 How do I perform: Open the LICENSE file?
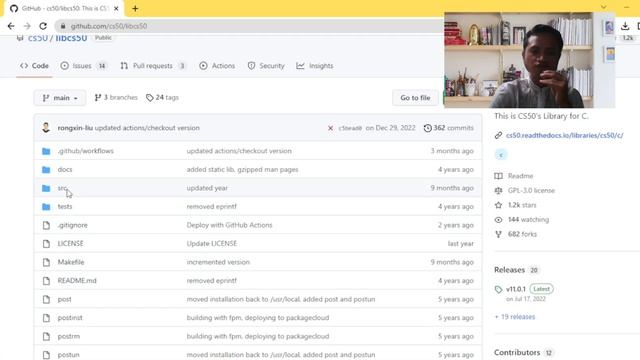(71, 244)
